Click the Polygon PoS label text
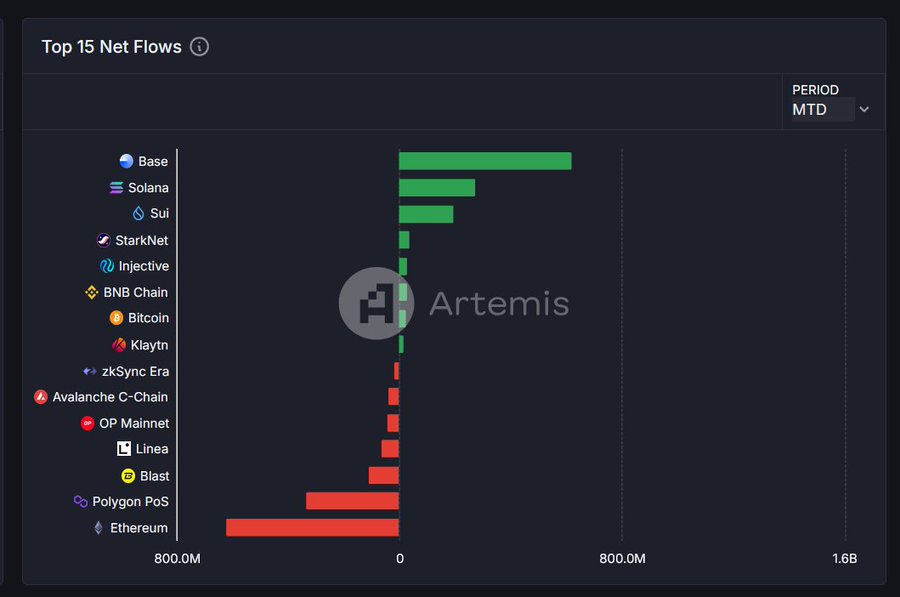The image size is (900, 597). point(130,501)
